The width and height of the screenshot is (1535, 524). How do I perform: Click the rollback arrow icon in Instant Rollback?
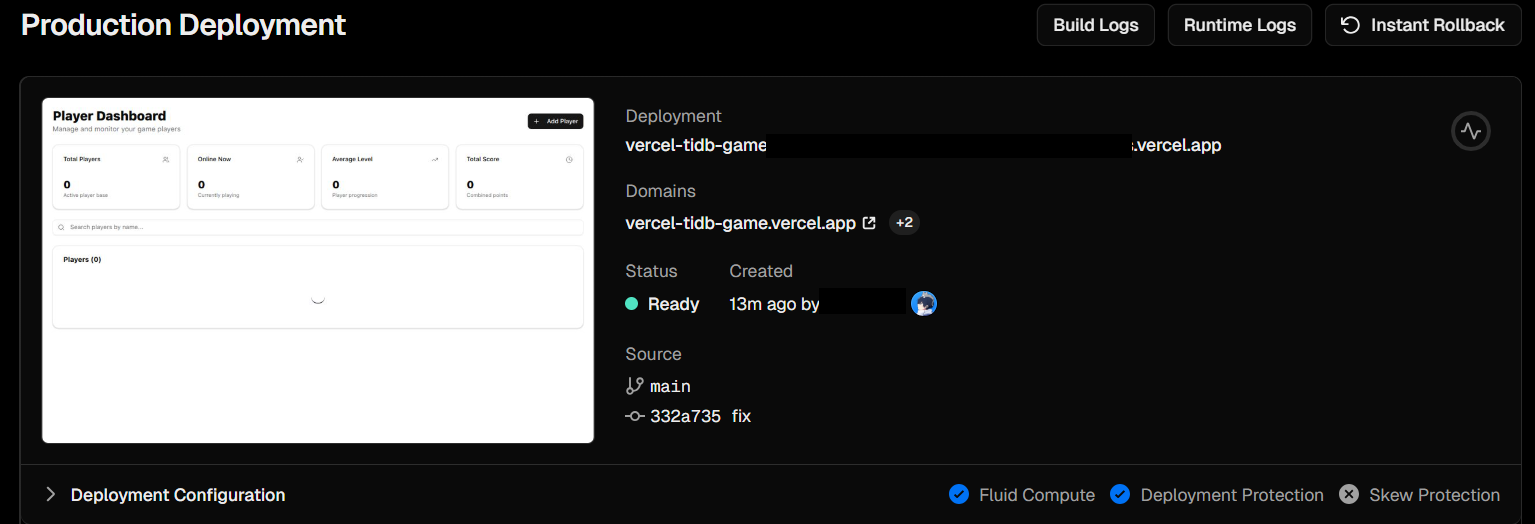pyautogui.click(x=1350, y=25)
